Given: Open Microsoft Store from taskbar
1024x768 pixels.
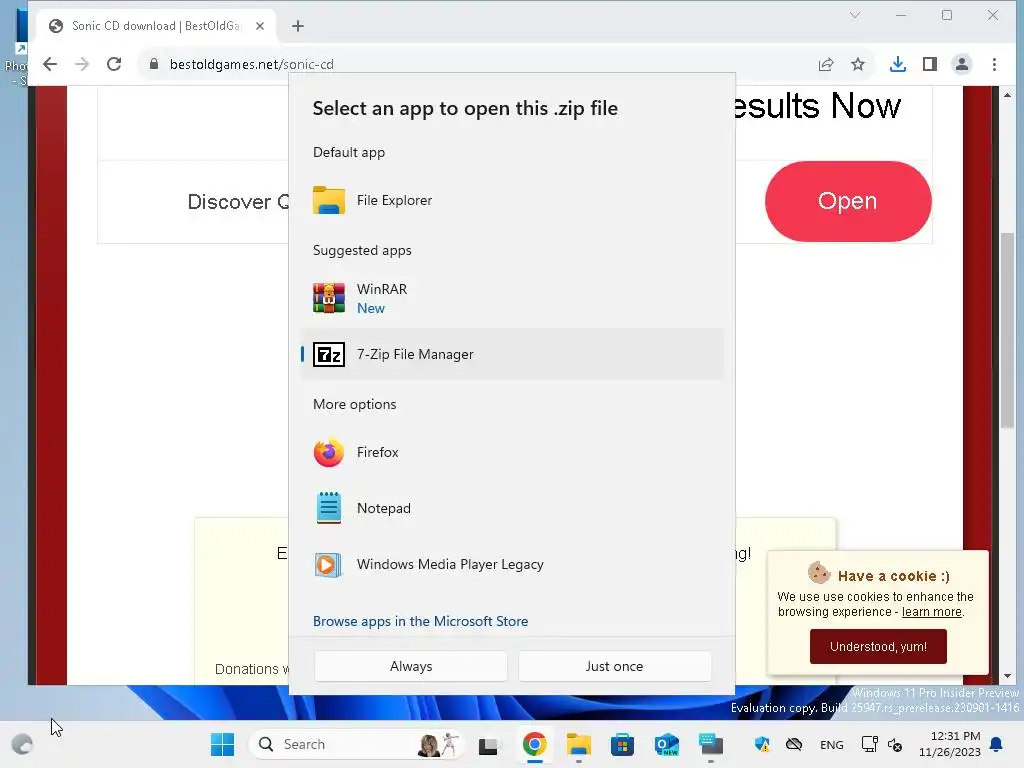Looking at the screenshot, I should (x=622, y=744).
